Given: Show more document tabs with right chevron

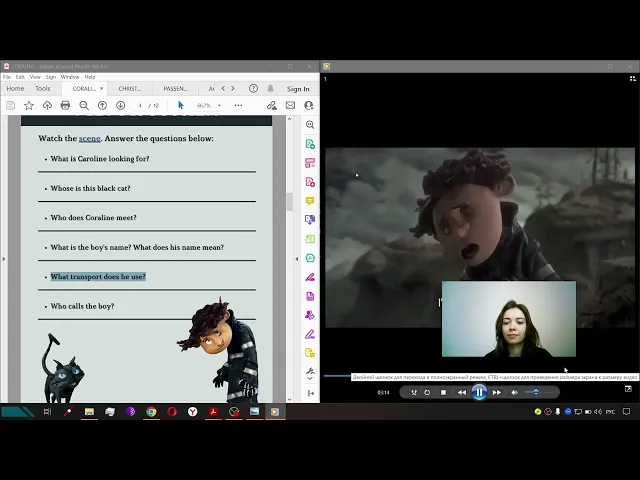Looking at the screenshot, I should 233,88.
